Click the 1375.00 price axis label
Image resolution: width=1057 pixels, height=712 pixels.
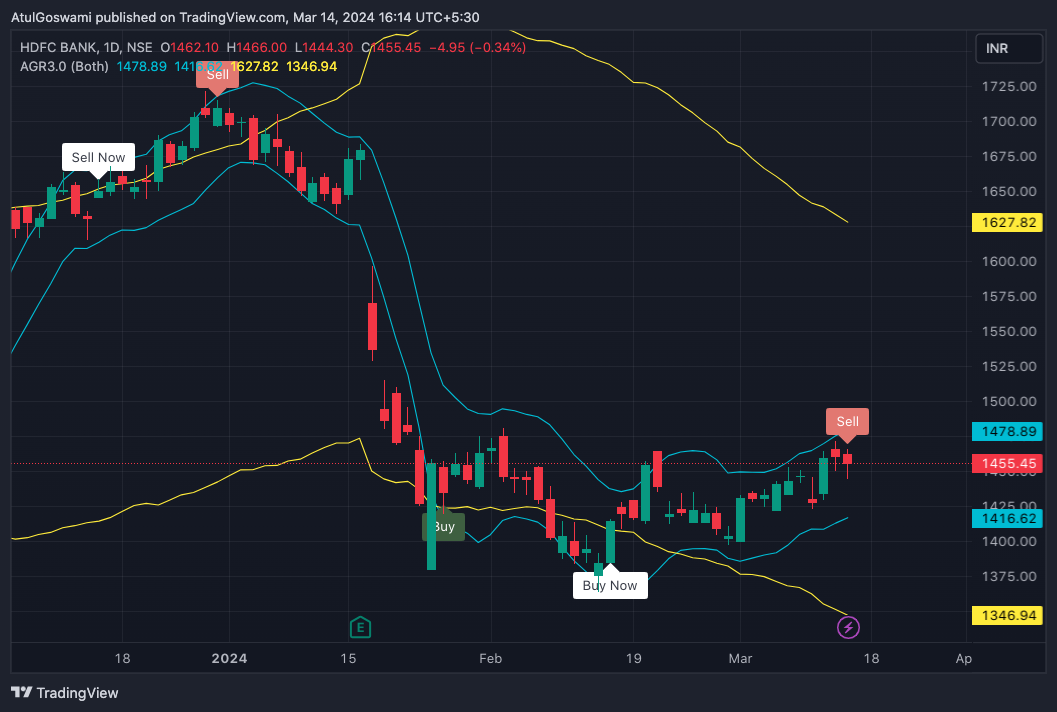1009,576
